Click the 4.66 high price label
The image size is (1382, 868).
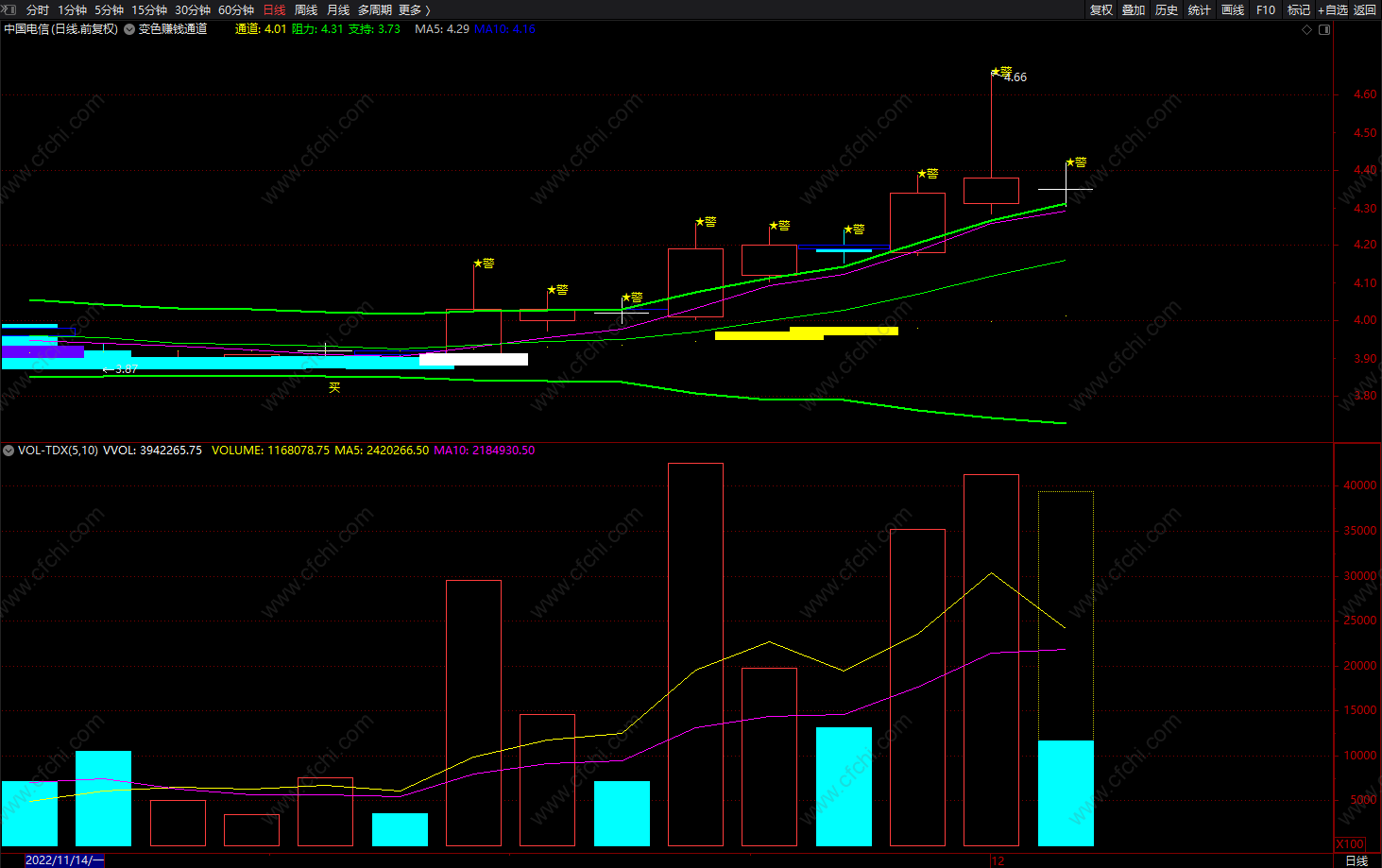click(x=1015, y=77)
